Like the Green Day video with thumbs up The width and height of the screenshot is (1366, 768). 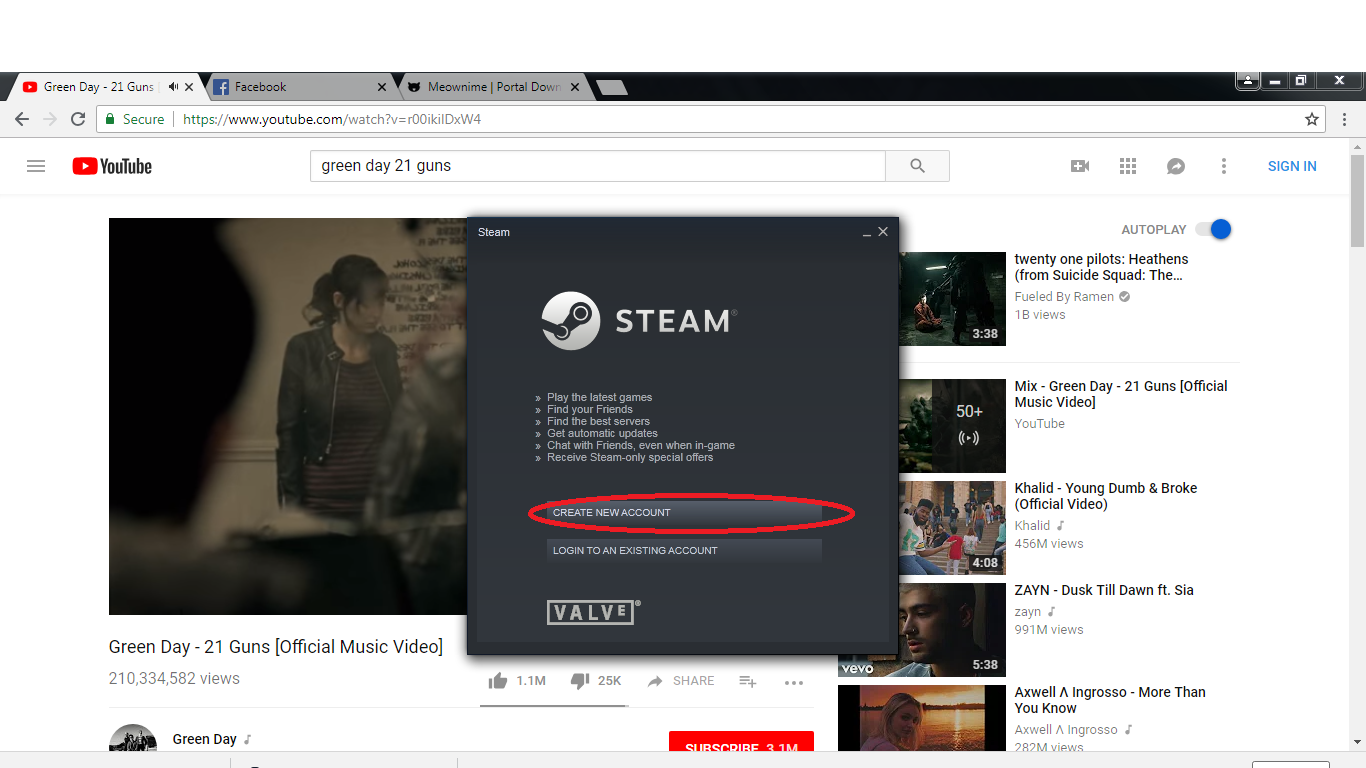(497, 680)
